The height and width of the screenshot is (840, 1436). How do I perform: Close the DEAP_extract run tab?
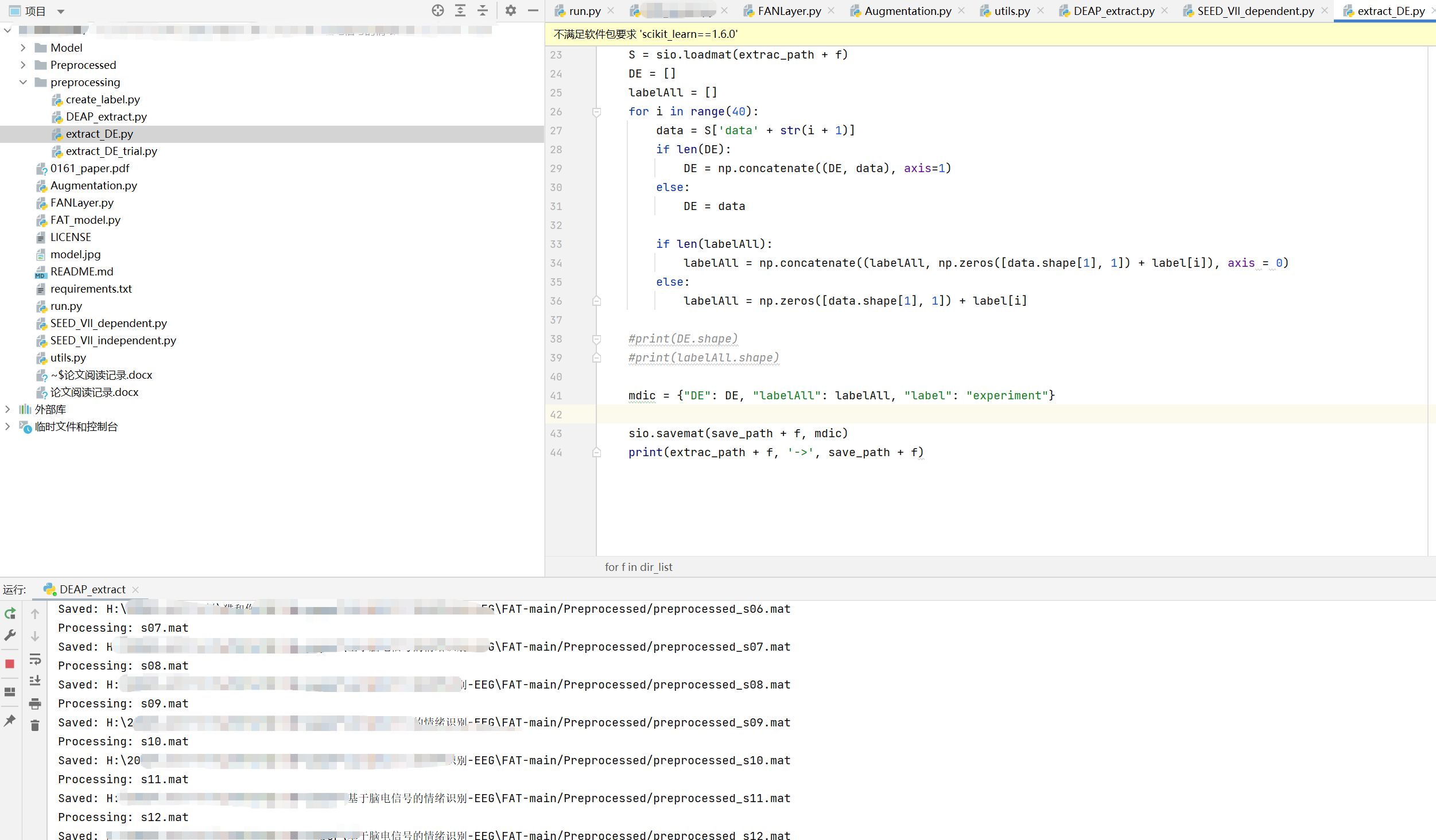click(135, 590)
